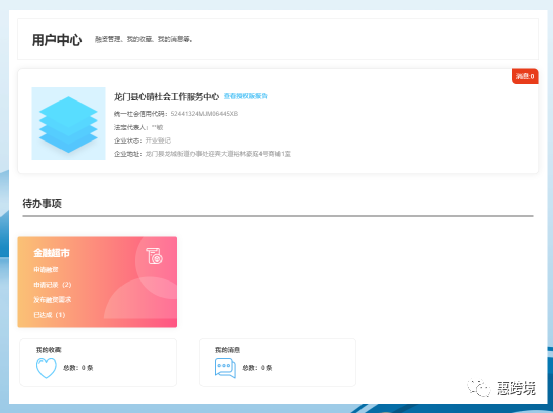The image size is (553, 413).
Task: Click the 企业地址 address line
Action: tap(202, 154)
